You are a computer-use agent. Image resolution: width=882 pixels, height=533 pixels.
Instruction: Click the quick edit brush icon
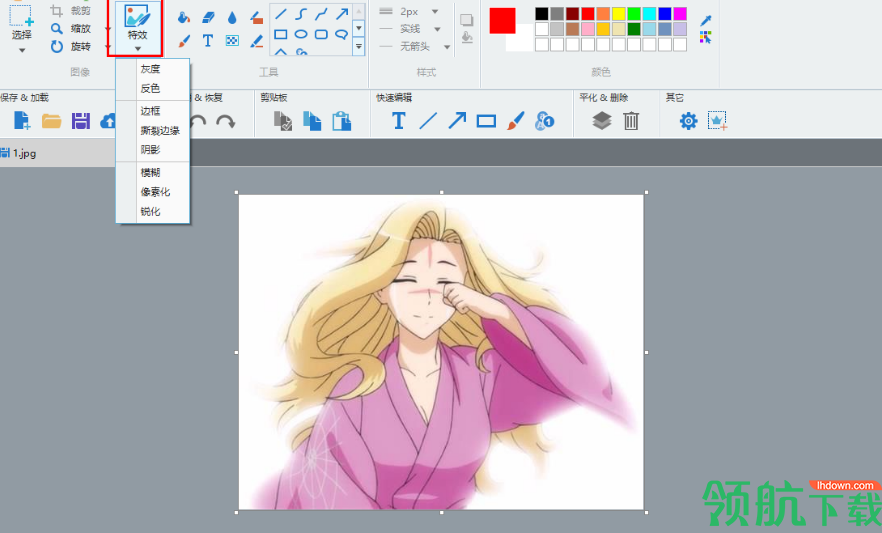pos(515,120)
